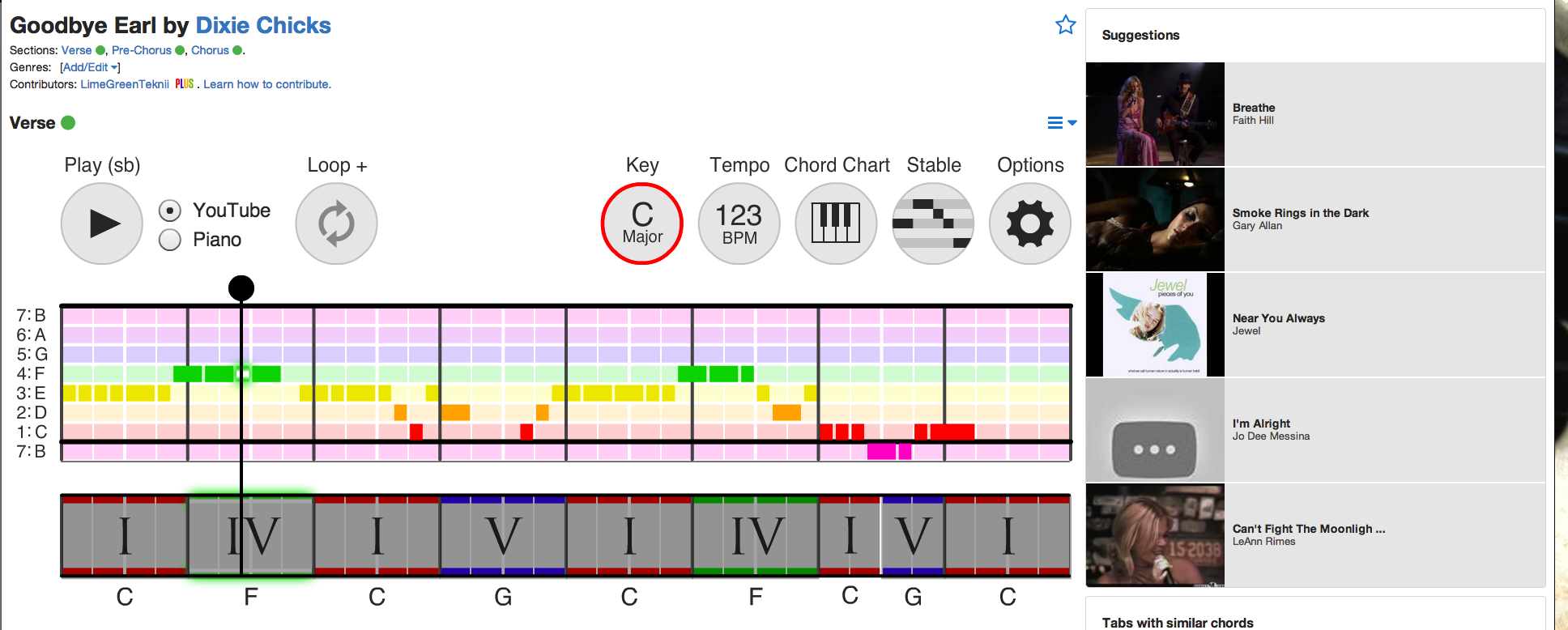This screenshot has height=630, width=1568.
Task: Click the 'Near You Always' suggestion title
Action: click(x=1279, y=318)
